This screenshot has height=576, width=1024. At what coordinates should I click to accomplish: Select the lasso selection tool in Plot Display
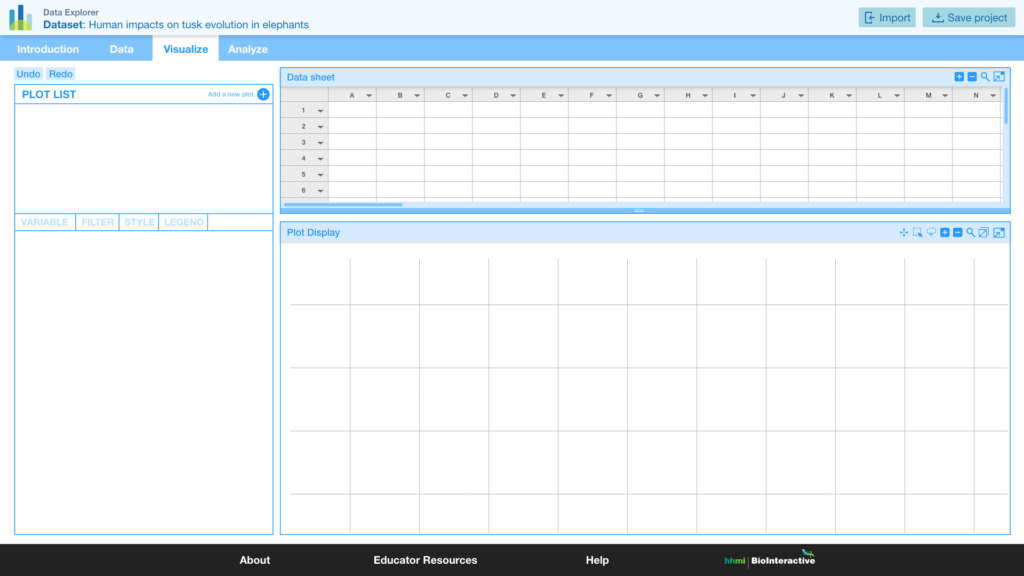pyautogui.click(x=931, y=231)
